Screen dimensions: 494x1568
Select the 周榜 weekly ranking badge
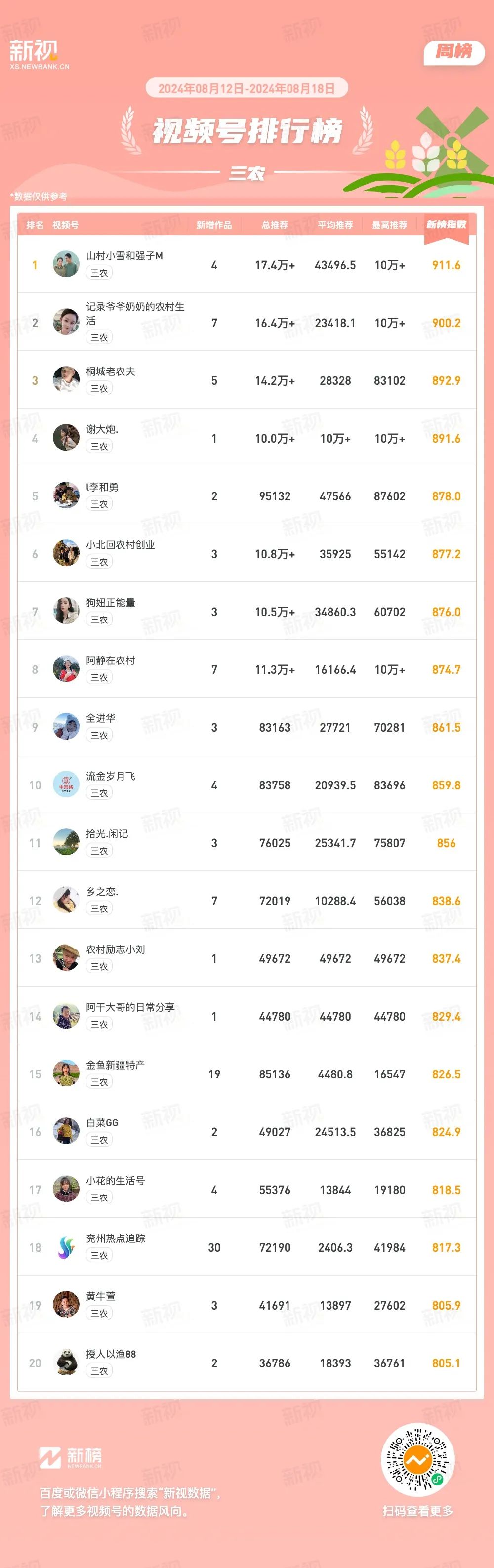pyautogui.click(x=454, y=52)
